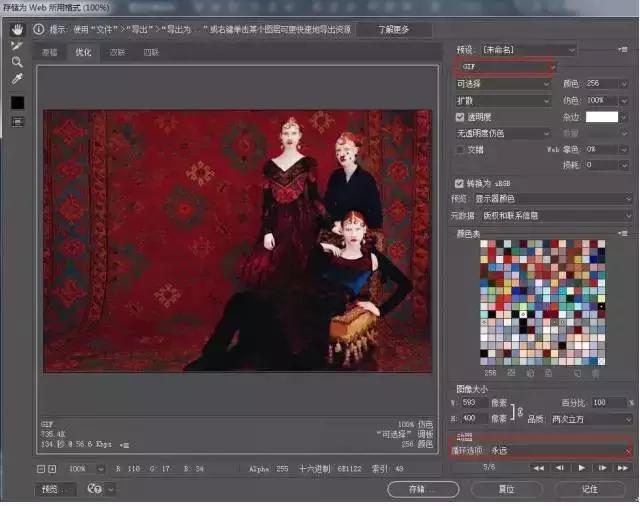
Task: Open the 循环选项 永远 looping dropdown
Action: click(x=560, y=451)
